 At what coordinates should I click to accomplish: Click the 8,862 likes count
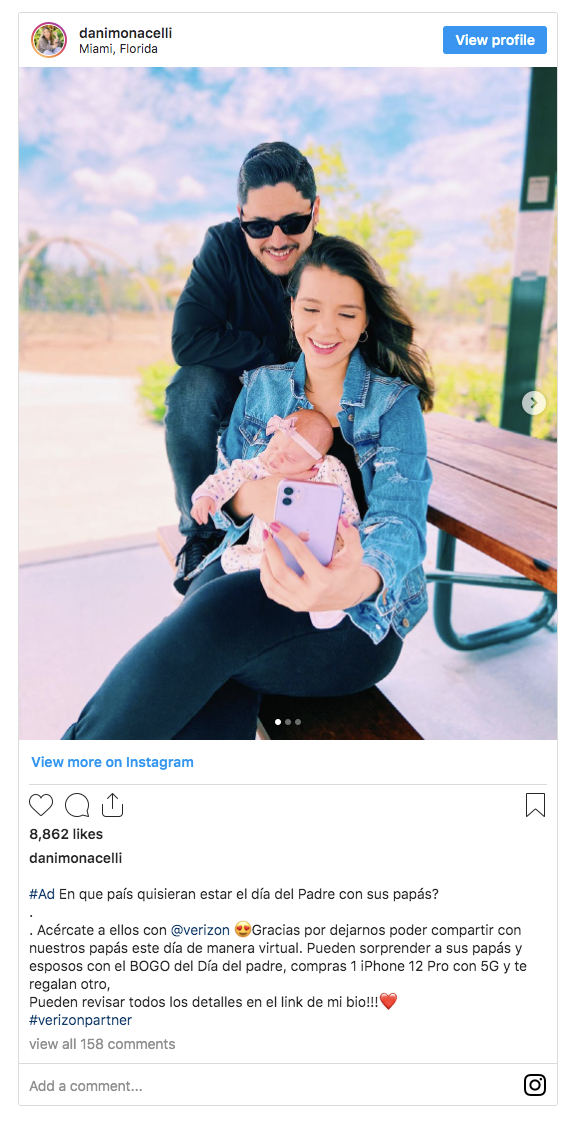click(x=66, y=834)
